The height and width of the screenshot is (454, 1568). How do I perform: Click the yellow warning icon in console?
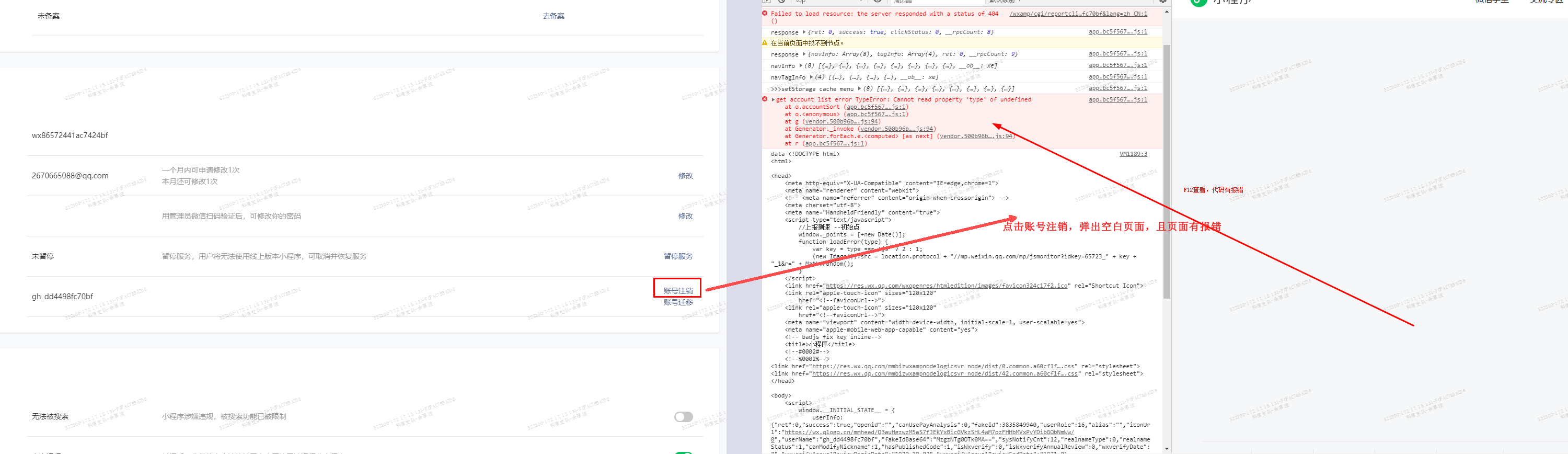point(765,43)
